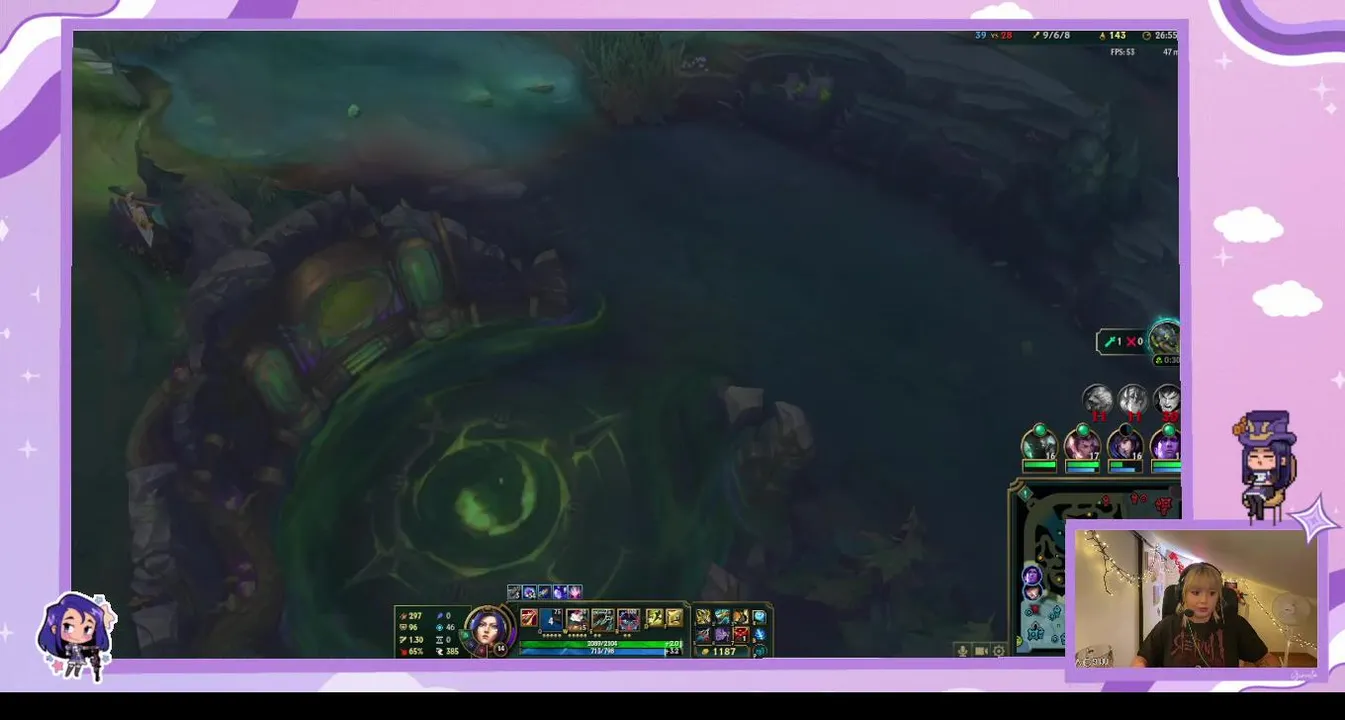Screen dimensions: 1345x720
Task: Click the game timer 26:55
Action: [1160, 36]
